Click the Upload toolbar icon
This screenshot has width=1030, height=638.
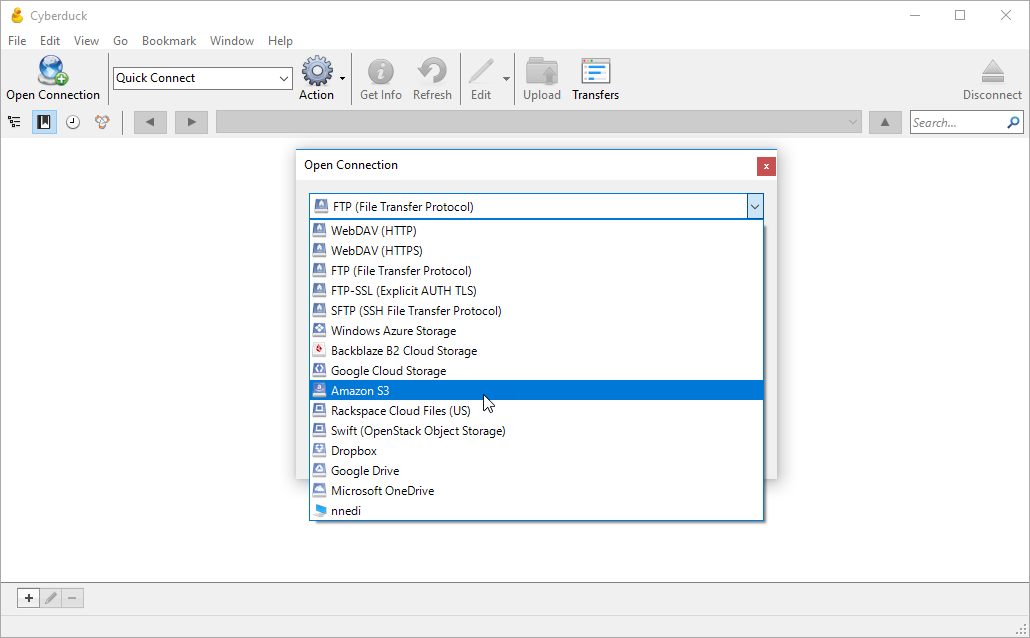[x=542, y=73]
